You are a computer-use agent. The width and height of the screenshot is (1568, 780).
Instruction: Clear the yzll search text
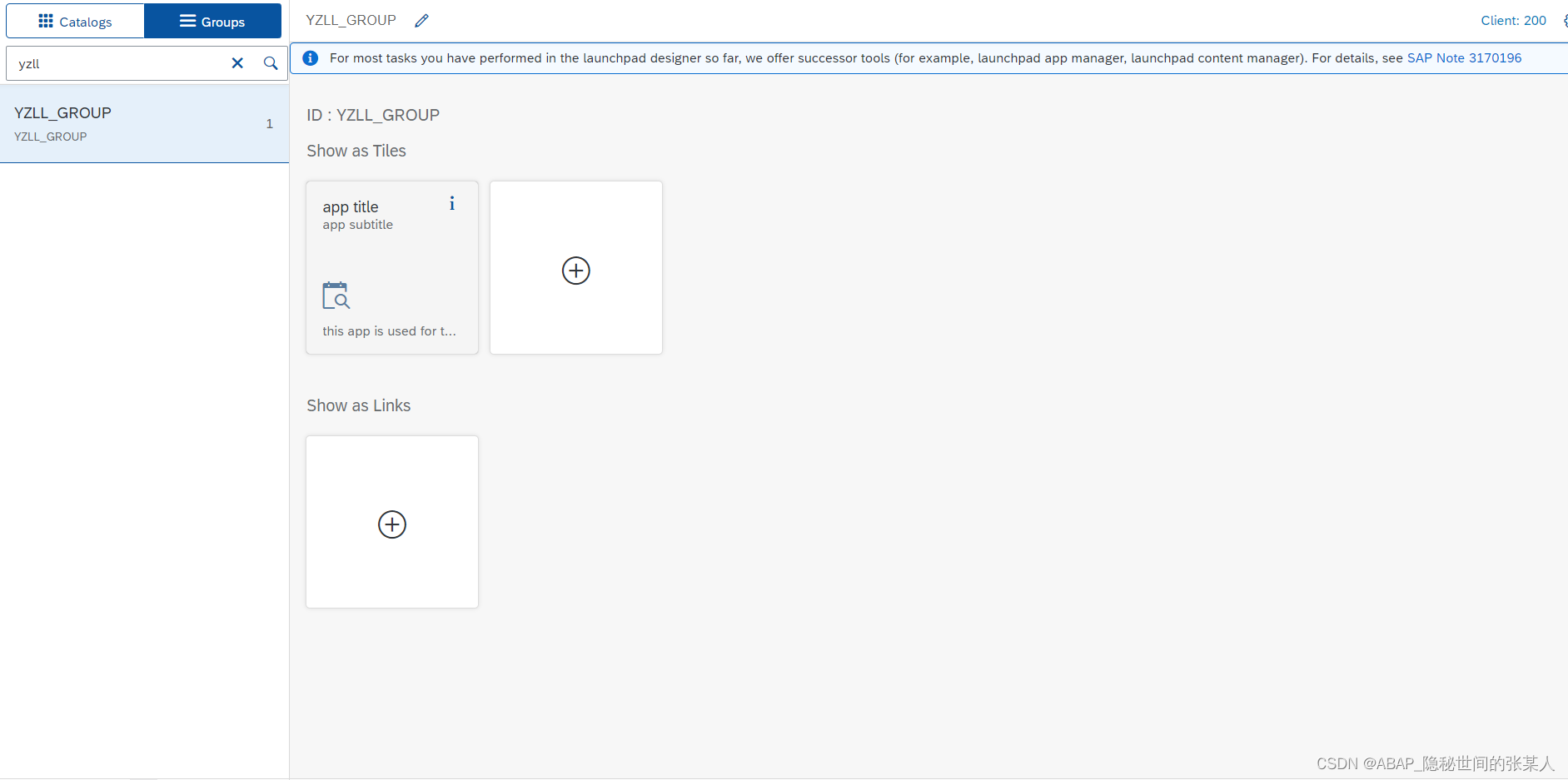pyautogui.click(x=237, y=63)
